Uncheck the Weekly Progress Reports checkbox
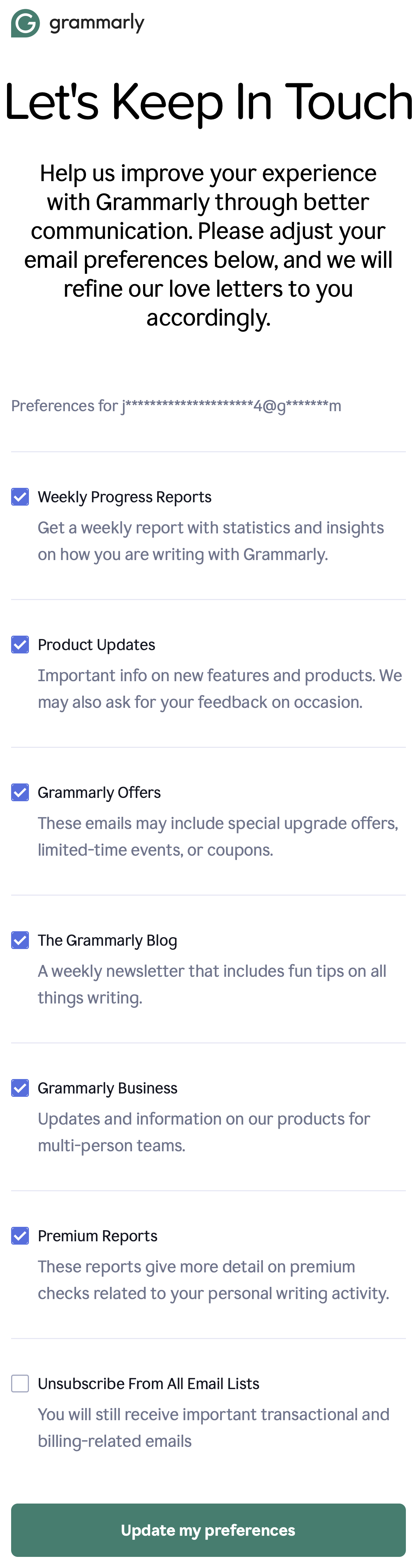The image size is (417, 1568). [x=20, y=496]
